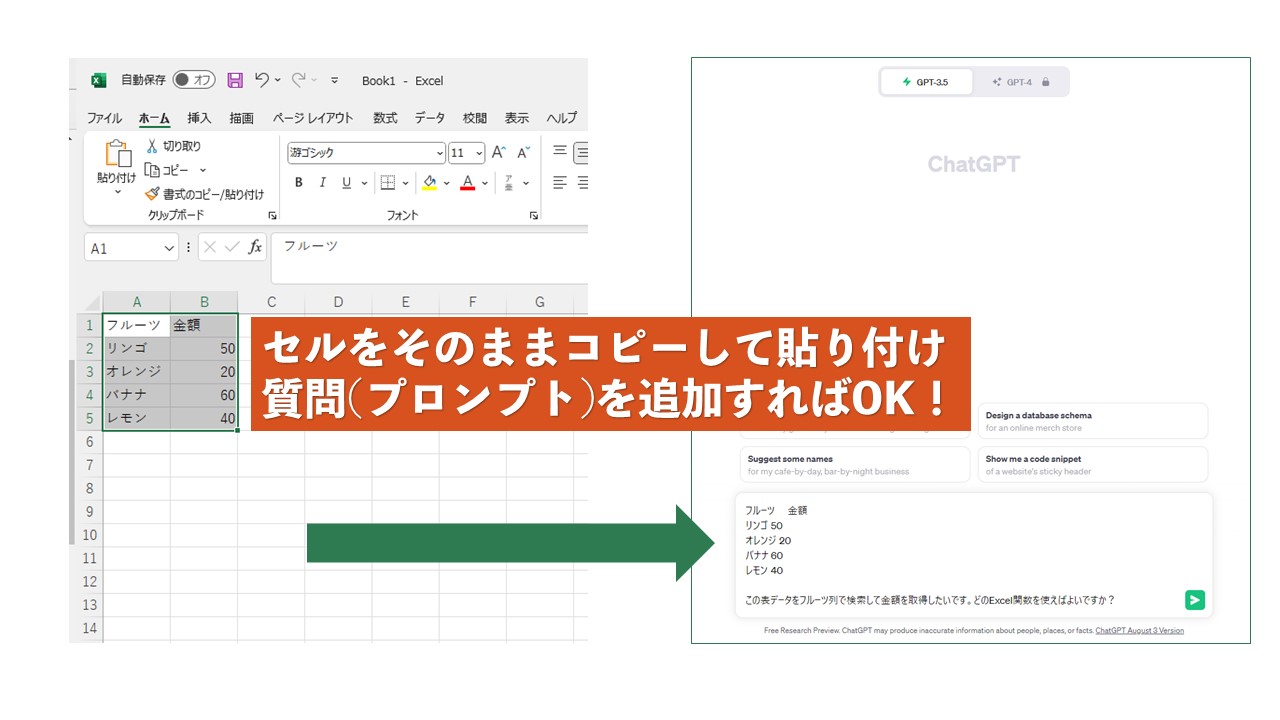1280x720 pixels.
Task: Choose the locked GPT-4 model tab
Action: coord(1020,82)
